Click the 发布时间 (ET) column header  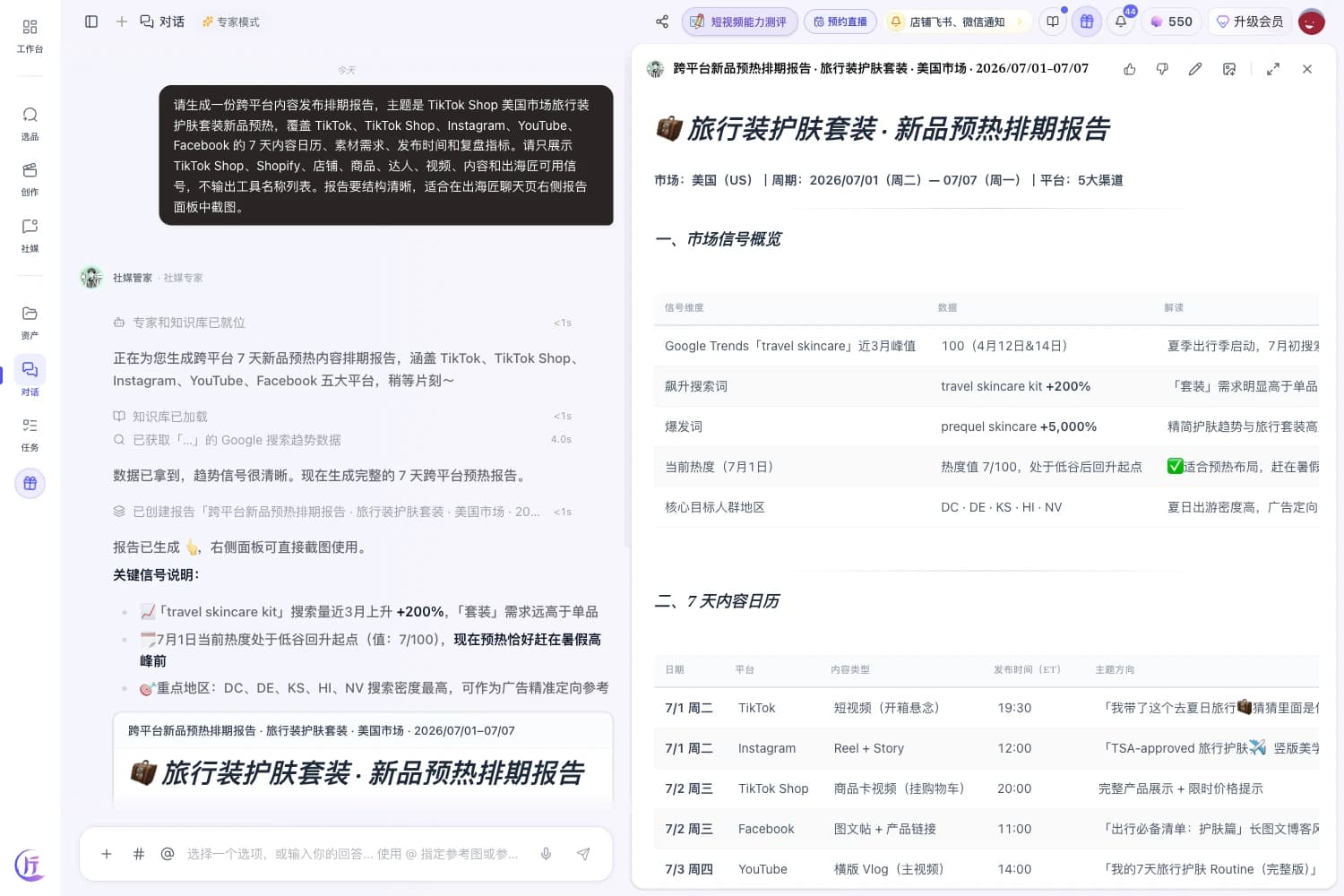(1027, 670)
